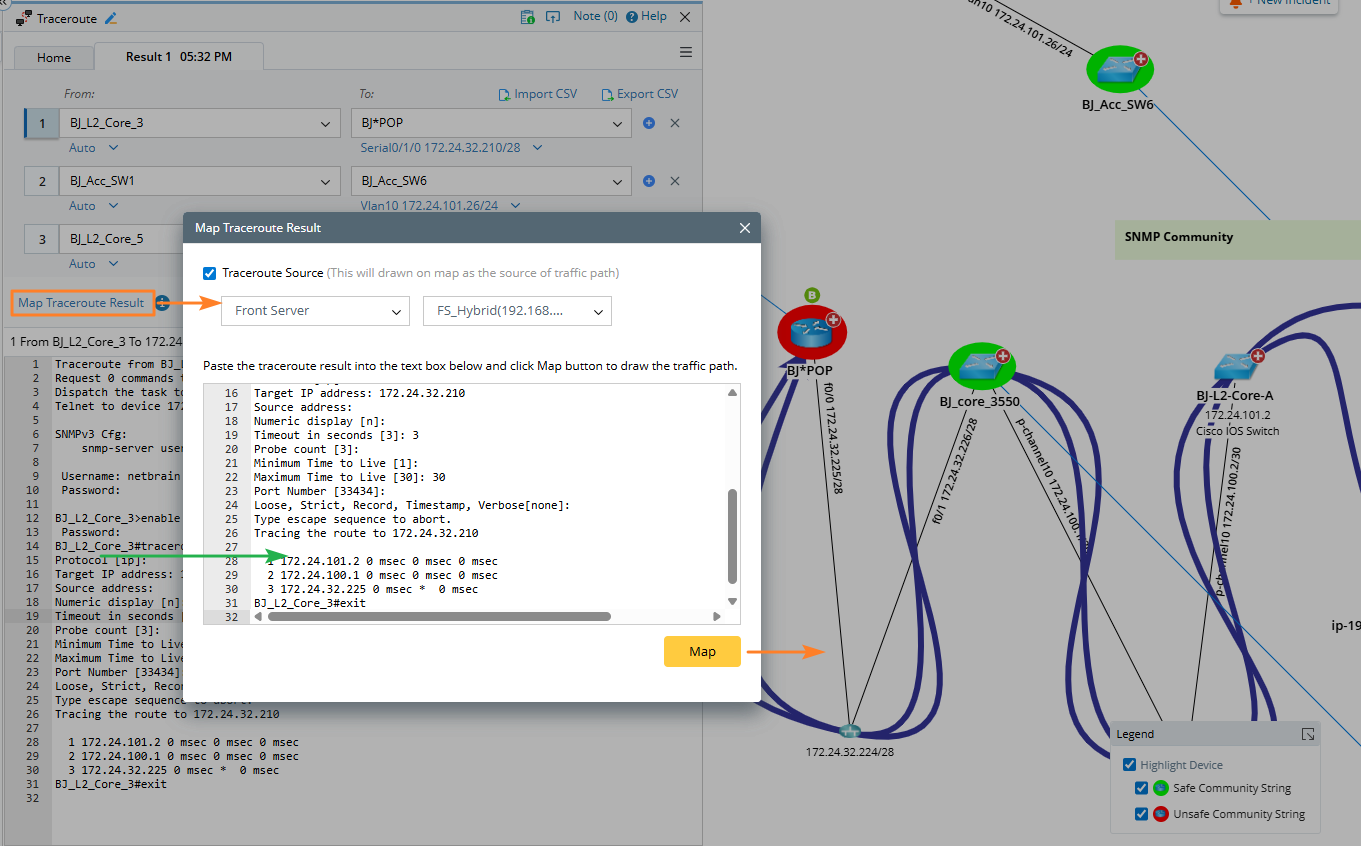Click the BJ_core_3550 switch icon
Image resolution: width=1361 pixels, height=846 pixels.
pos(980,367)
